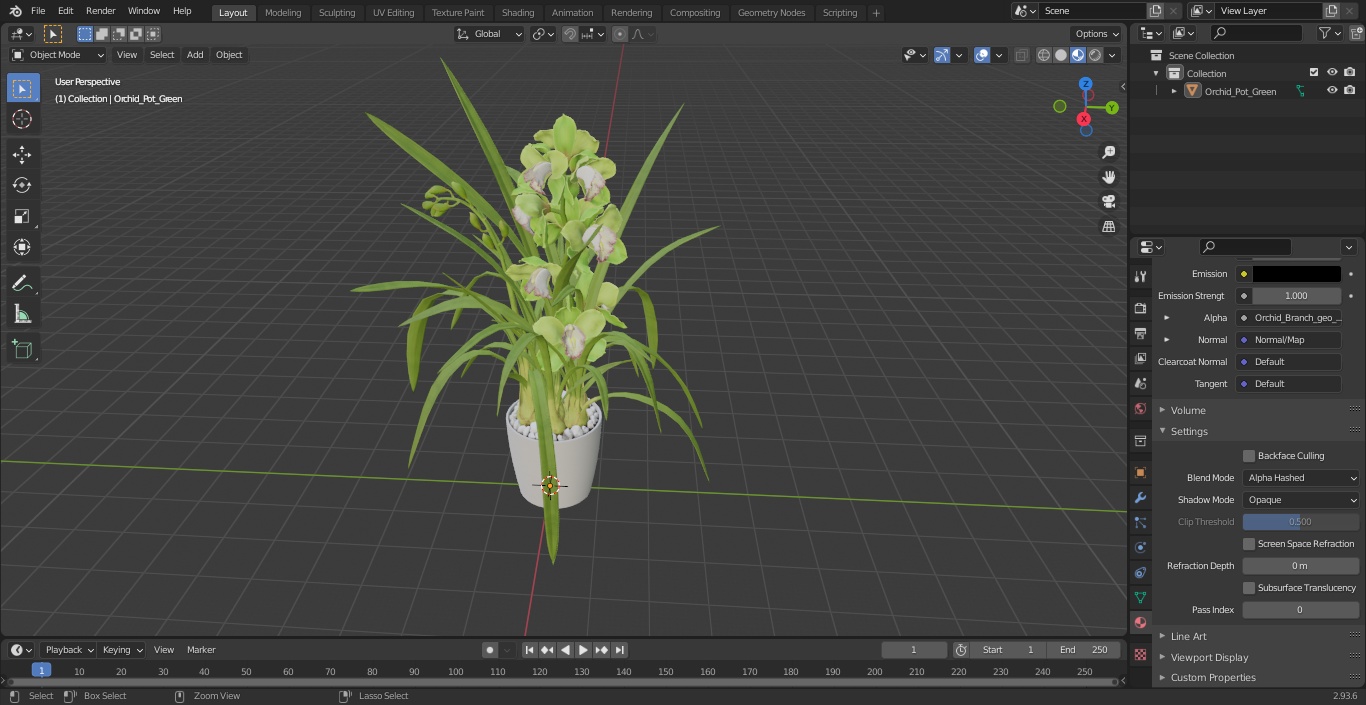Image resolution: width=1366 pixels, height=705 pixels.
Task: Open the Tool properties tab
Action: [x=1140, y=276]
